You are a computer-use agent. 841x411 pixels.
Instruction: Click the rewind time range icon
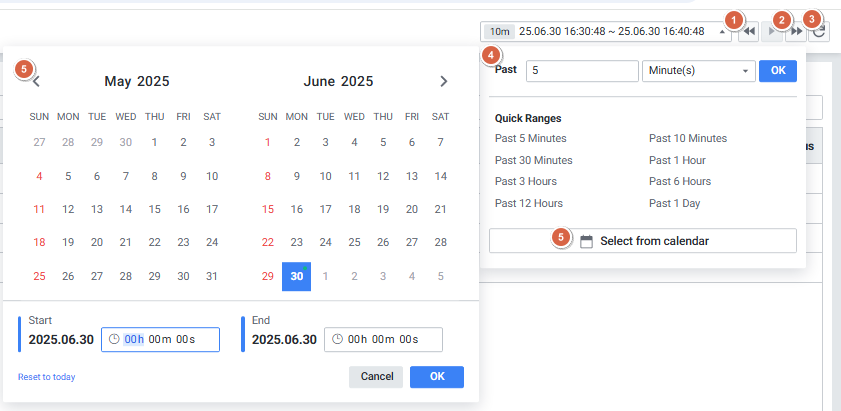pos(748,32)
